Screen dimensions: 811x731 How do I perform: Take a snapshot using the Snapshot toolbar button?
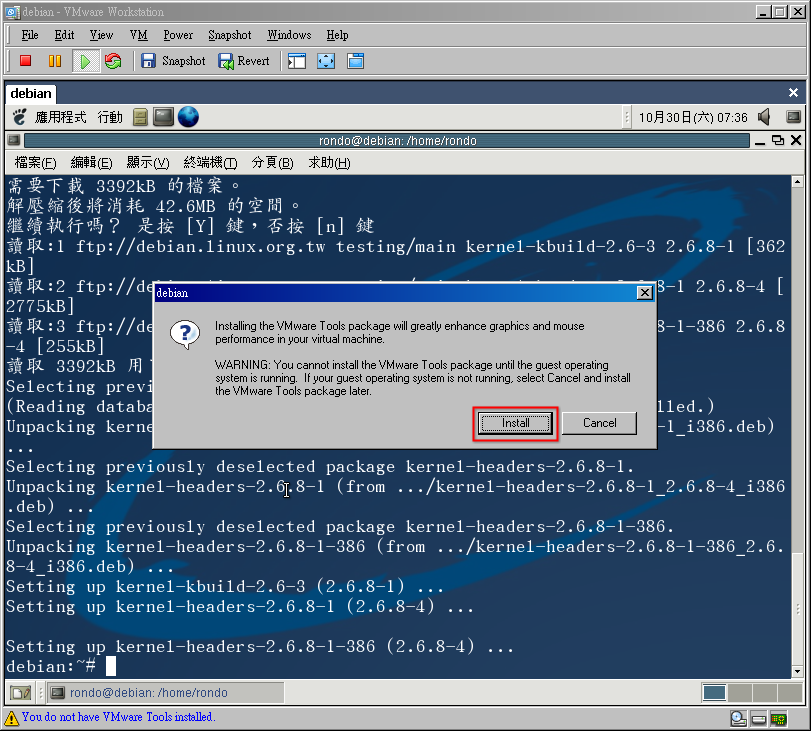[x=173, y=61]
